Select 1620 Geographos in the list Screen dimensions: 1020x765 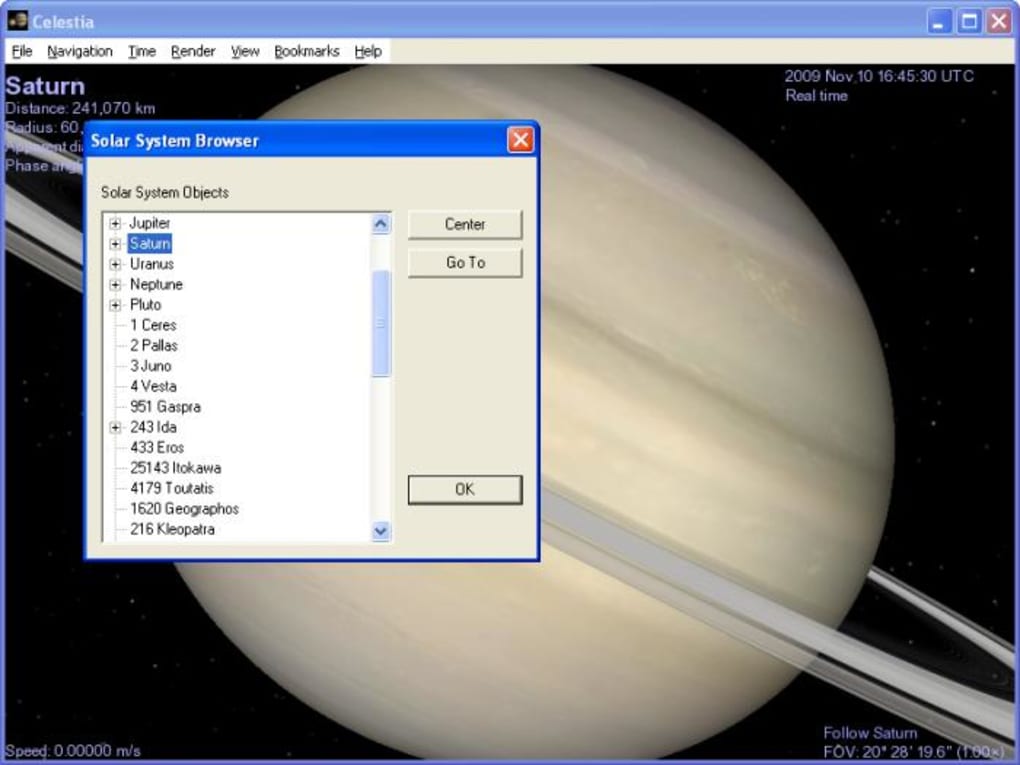pyautogui.click(x=184, y=509)
